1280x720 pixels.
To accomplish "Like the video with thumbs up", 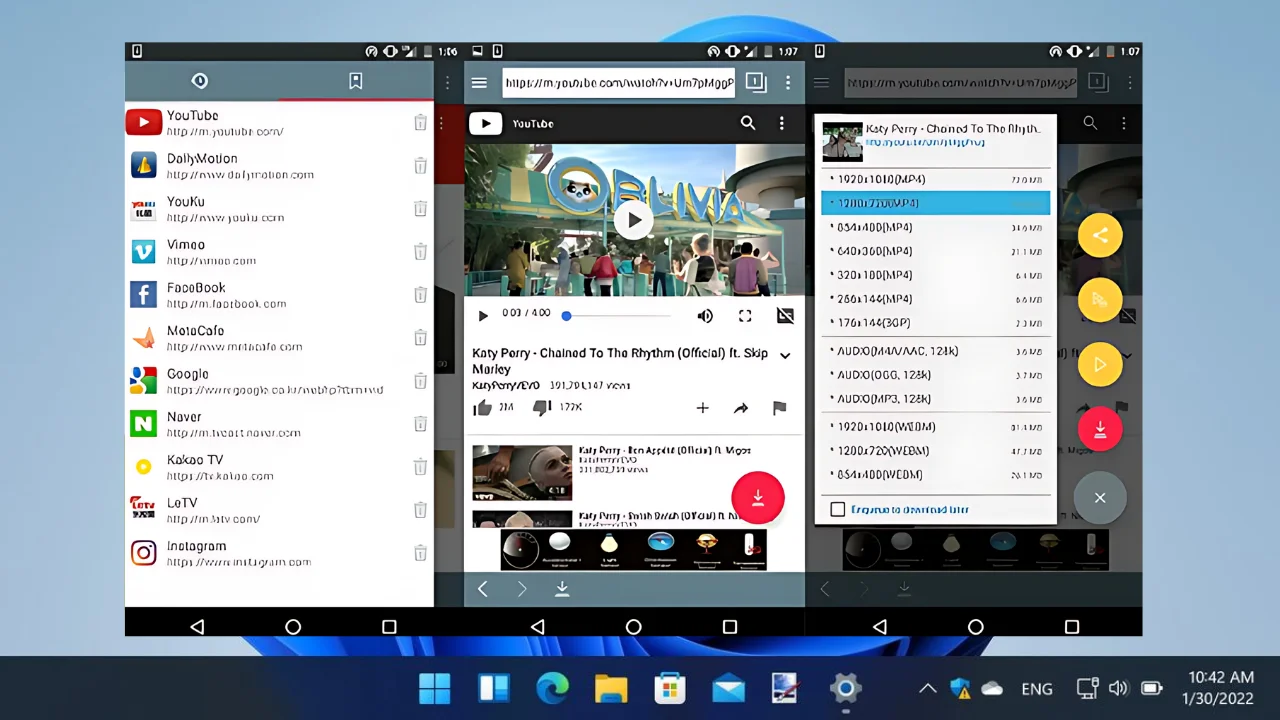I will pyautogui.click(x=483, y=408).
